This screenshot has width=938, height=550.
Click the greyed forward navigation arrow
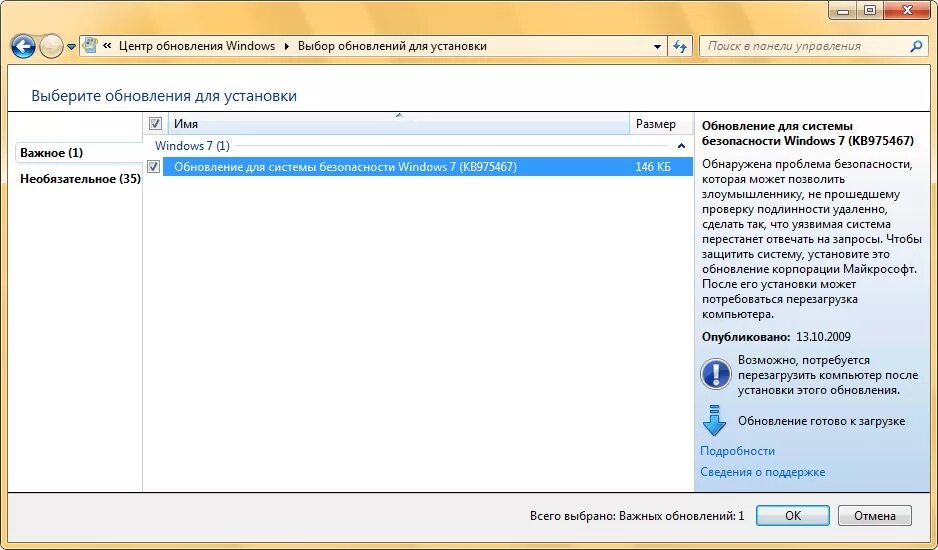51,47
